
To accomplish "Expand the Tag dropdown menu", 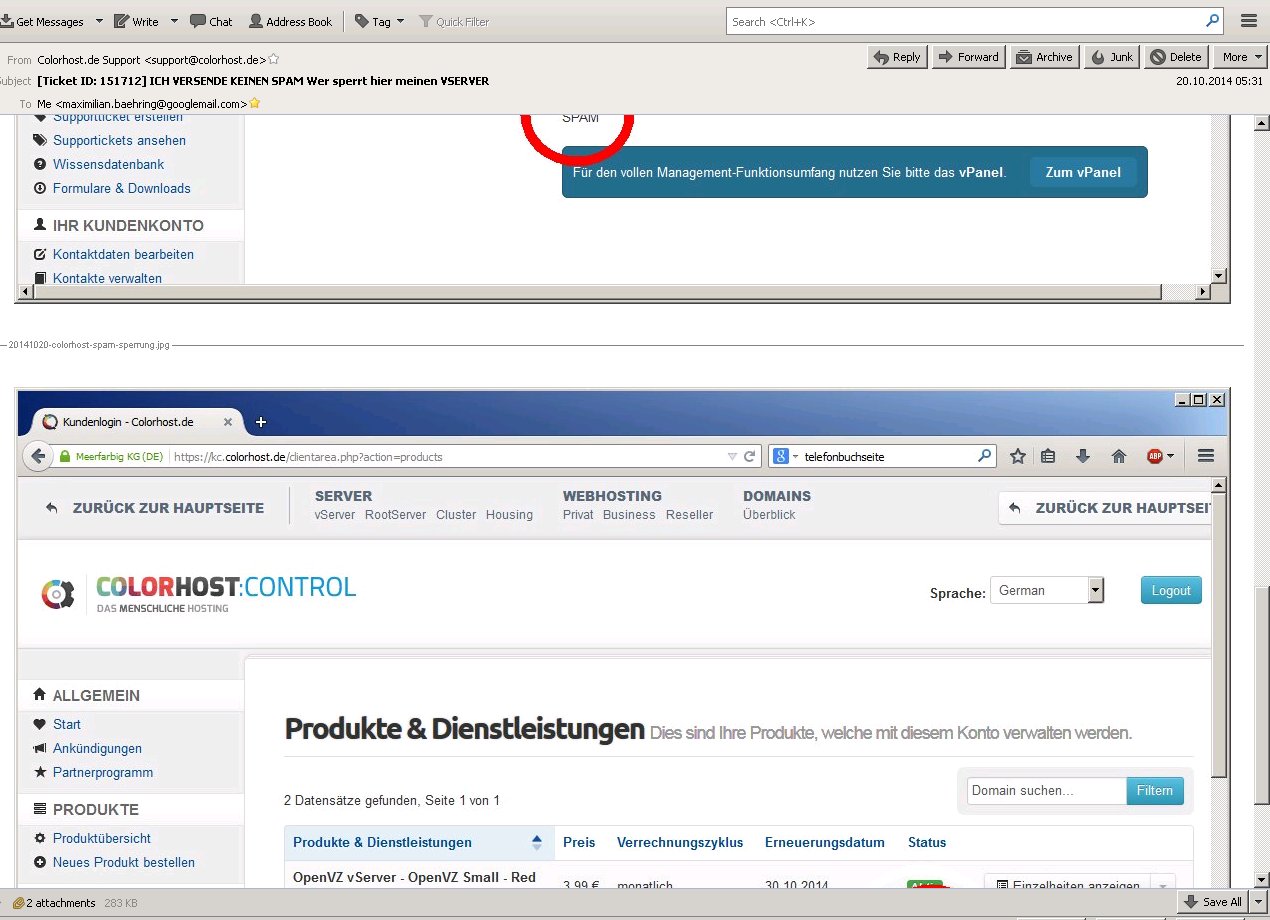I will 401,21.
